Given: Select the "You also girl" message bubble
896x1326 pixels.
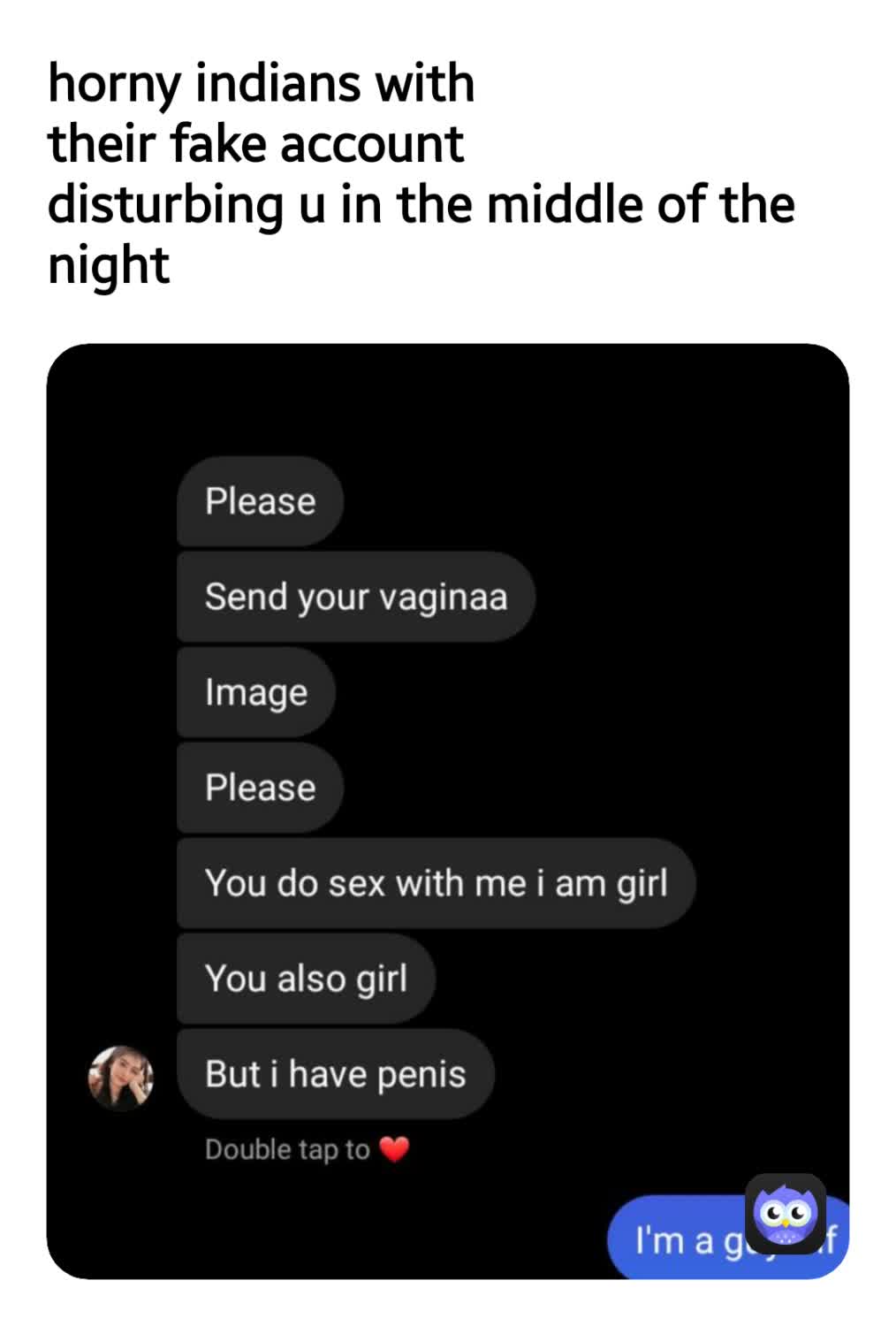Looking at the screenshot, I should pos(306,979).
